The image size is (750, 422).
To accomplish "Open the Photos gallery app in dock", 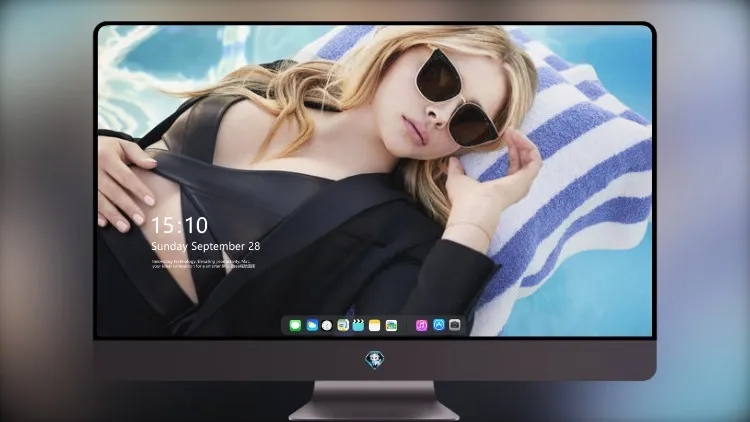I will (x=391, y=326).
